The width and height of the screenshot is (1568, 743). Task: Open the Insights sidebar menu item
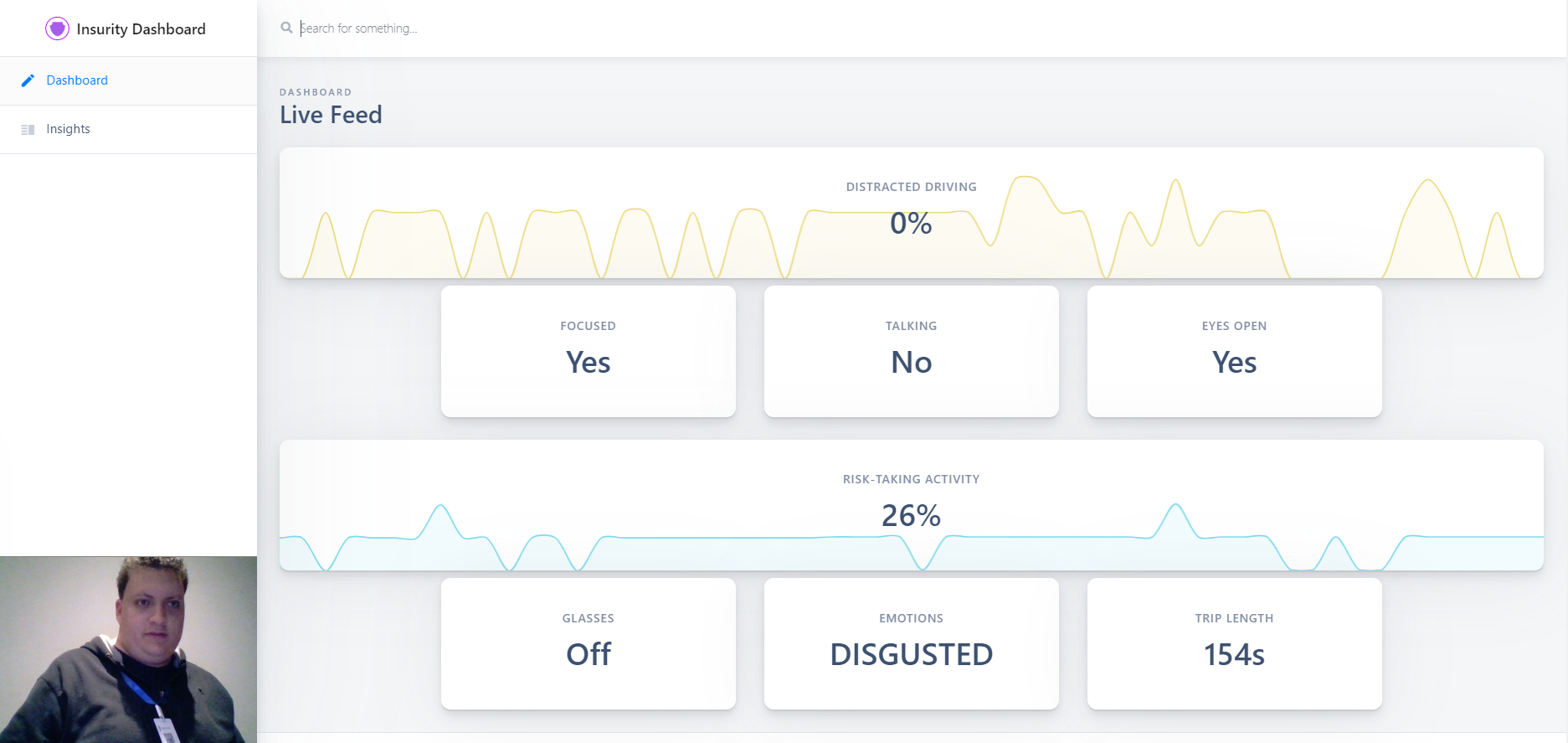[68, 129]
